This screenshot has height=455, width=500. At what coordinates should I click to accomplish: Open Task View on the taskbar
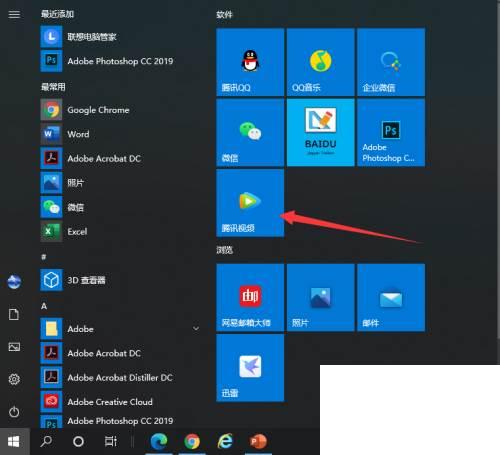point(111,442)
